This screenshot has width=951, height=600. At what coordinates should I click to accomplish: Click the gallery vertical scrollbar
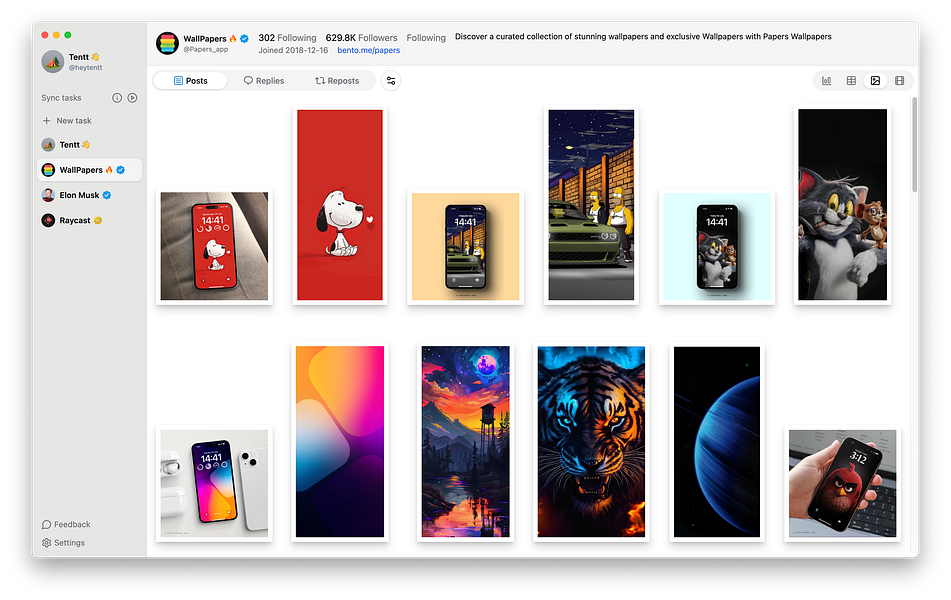tap(915, 146)
